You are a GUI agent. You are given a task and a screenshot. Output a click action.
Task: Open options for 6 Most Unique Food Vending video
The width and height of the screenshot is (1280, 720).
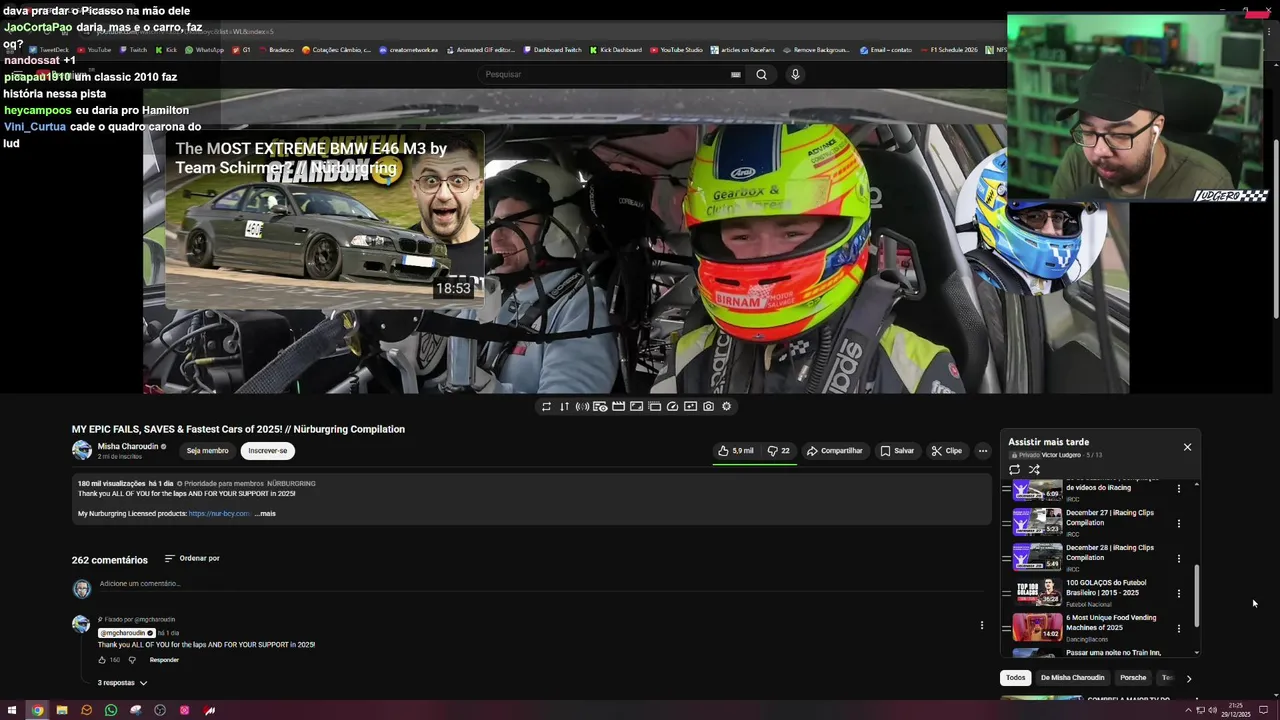click(x=1179, y=628)
